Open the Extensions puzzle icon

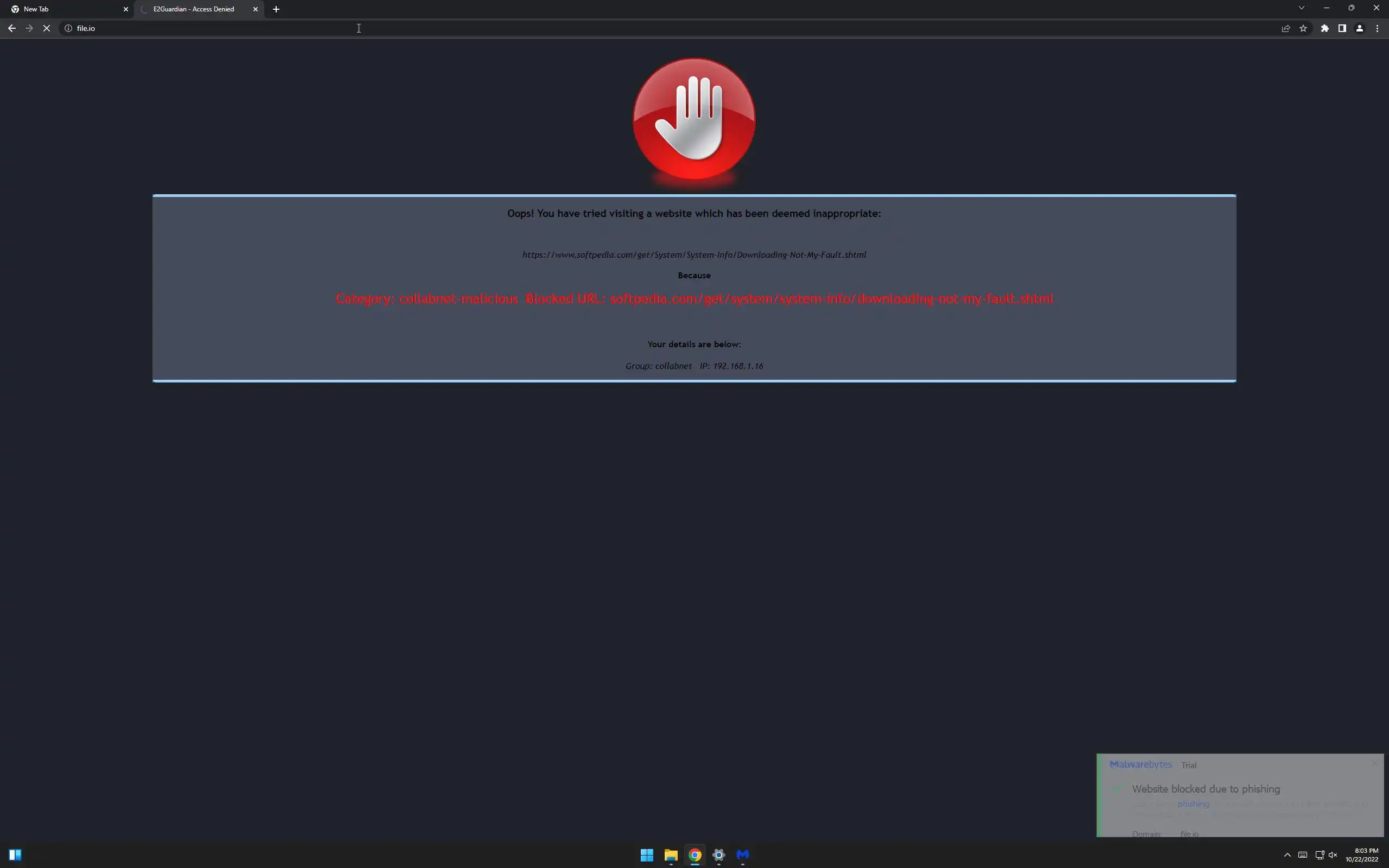click(x=1325, y=28)
